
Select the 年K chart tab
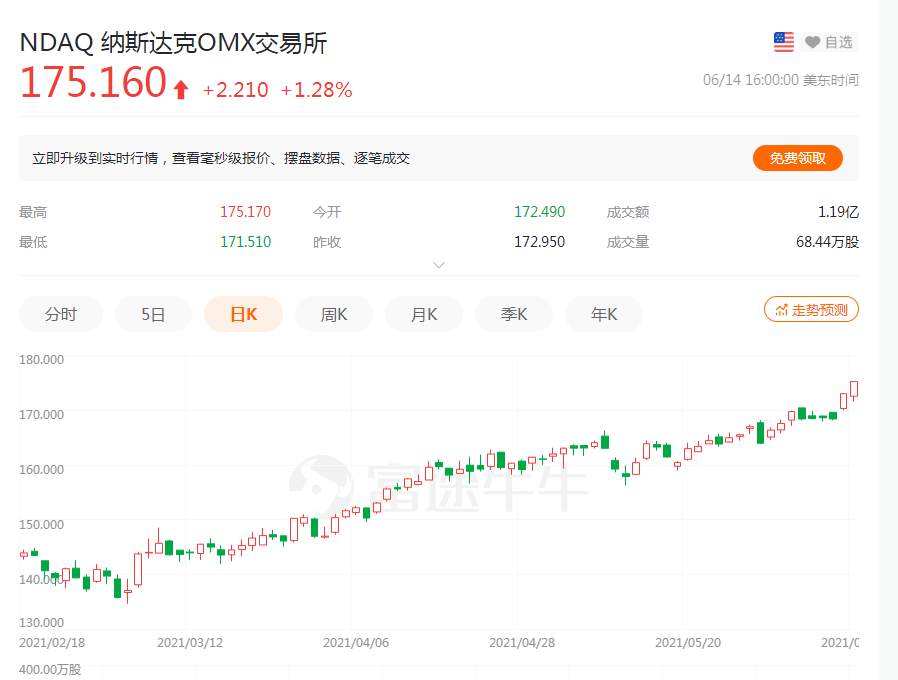point(604,314)
